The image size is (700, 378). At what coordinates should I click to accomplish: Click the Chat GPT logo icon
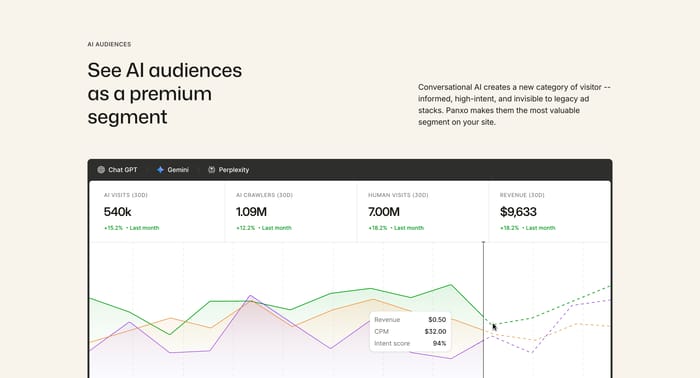point(101,170)
